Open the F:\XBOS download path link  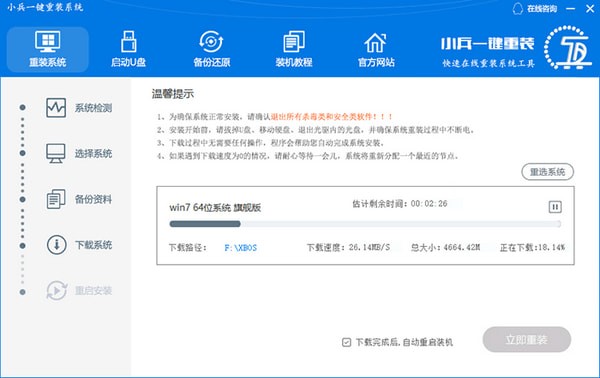(241, 248)
